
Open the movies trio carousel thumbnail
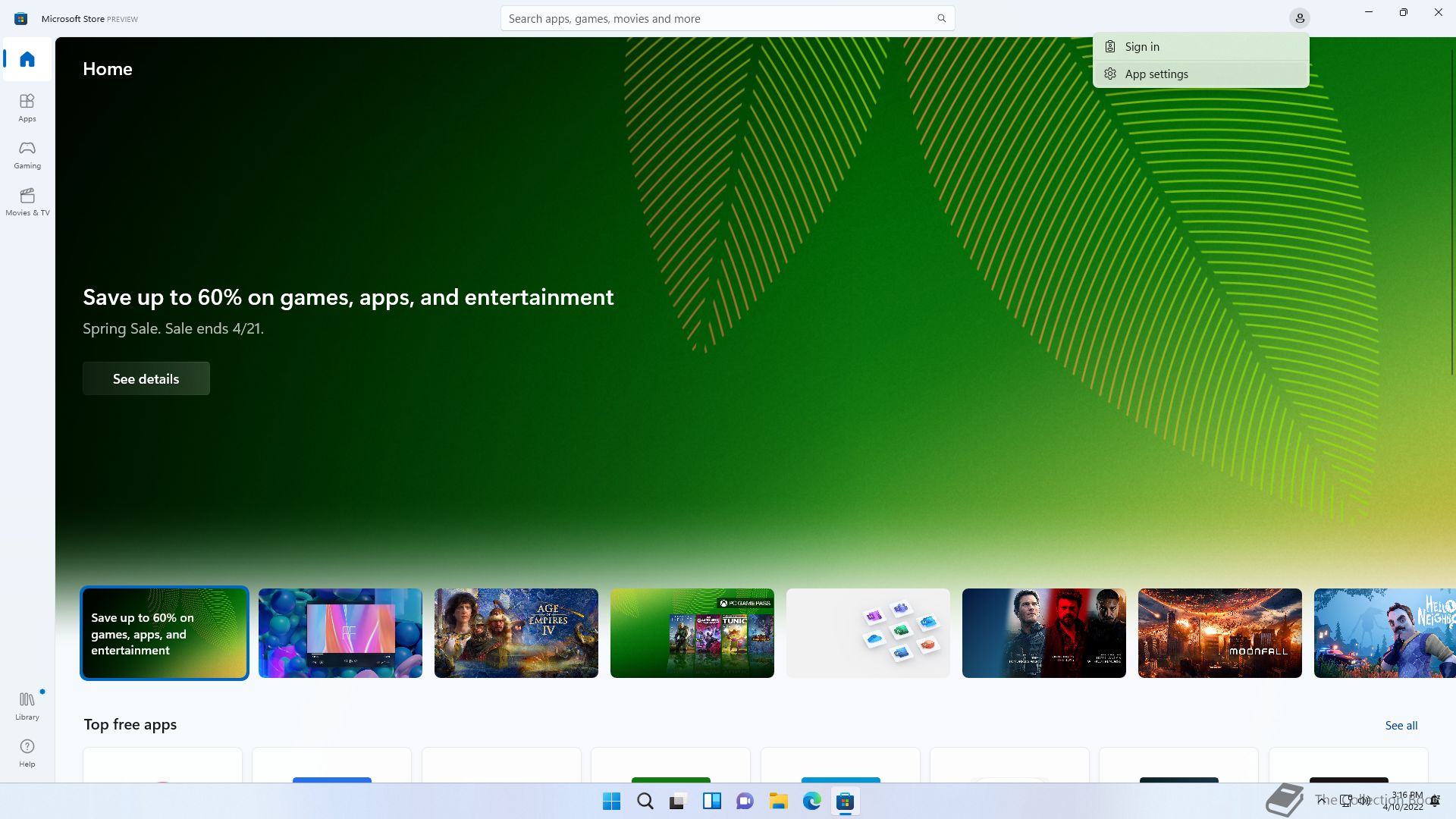coord(1044,633)
